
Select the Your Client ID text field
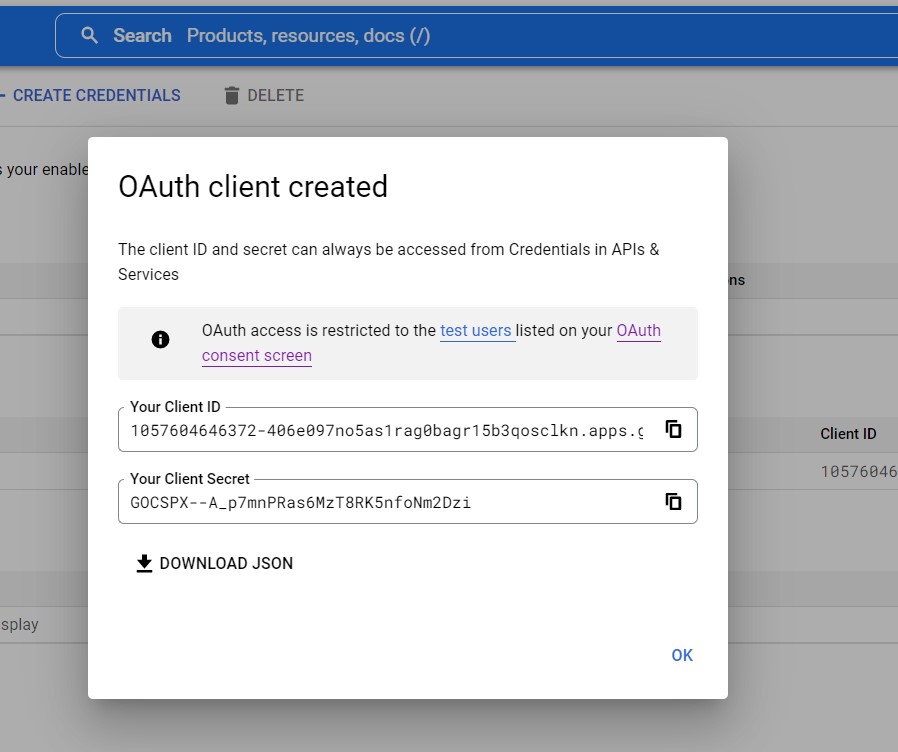[x=380, y=429]
